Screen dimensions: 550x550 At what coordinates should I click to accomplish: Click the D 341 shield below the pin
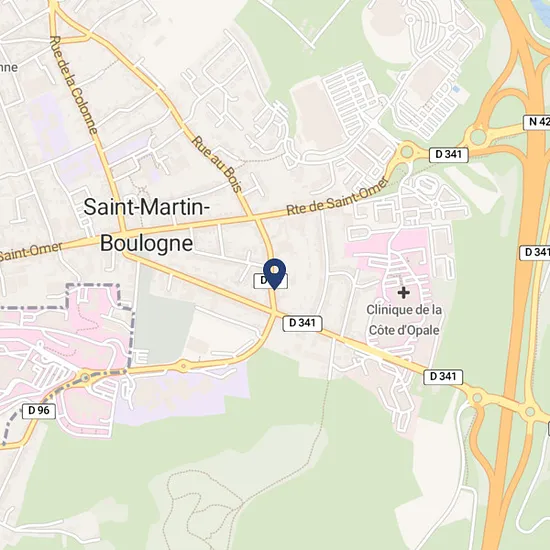(302, 323)
